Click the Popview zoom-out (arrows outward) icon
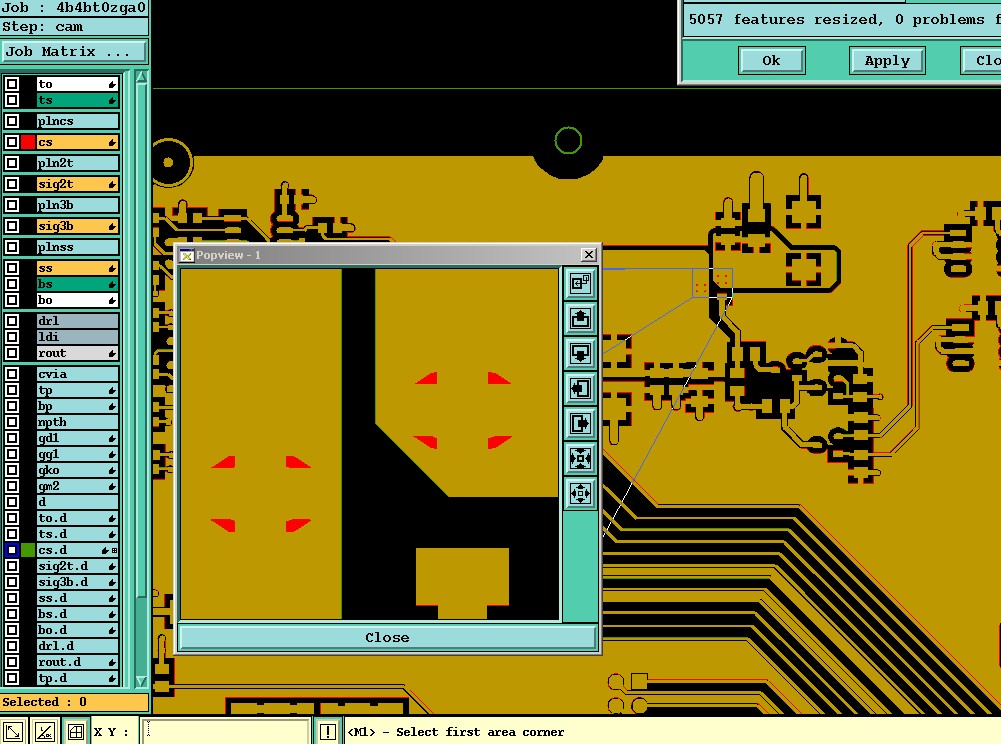 580,493
